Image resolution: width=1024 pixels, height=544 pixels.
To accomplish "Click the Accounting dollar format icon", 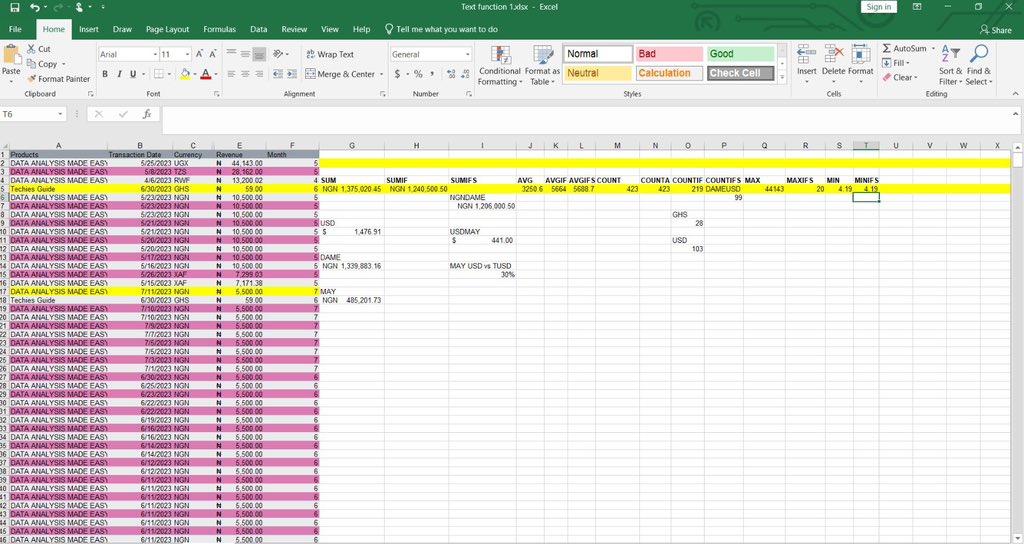I will tap(397, 74).
